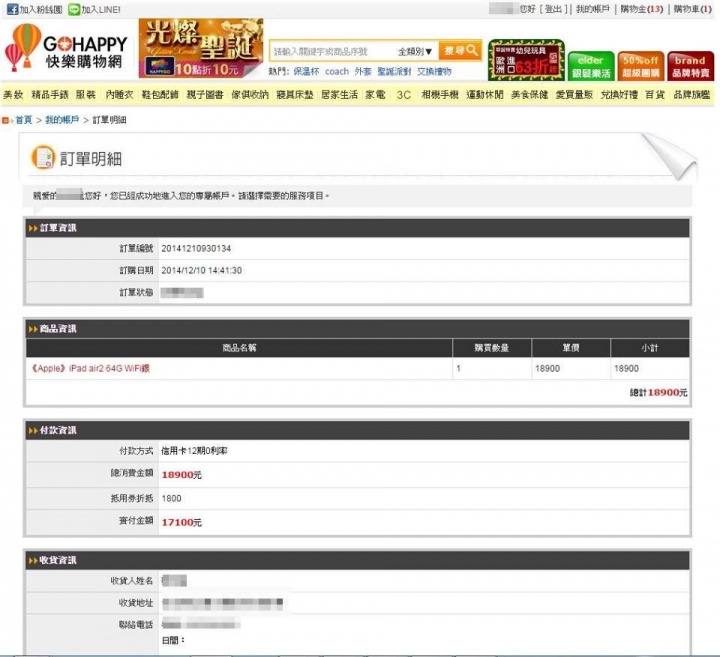Open 購物金(13) link
This screenshot has width=720, height=657.
(641, 9)
